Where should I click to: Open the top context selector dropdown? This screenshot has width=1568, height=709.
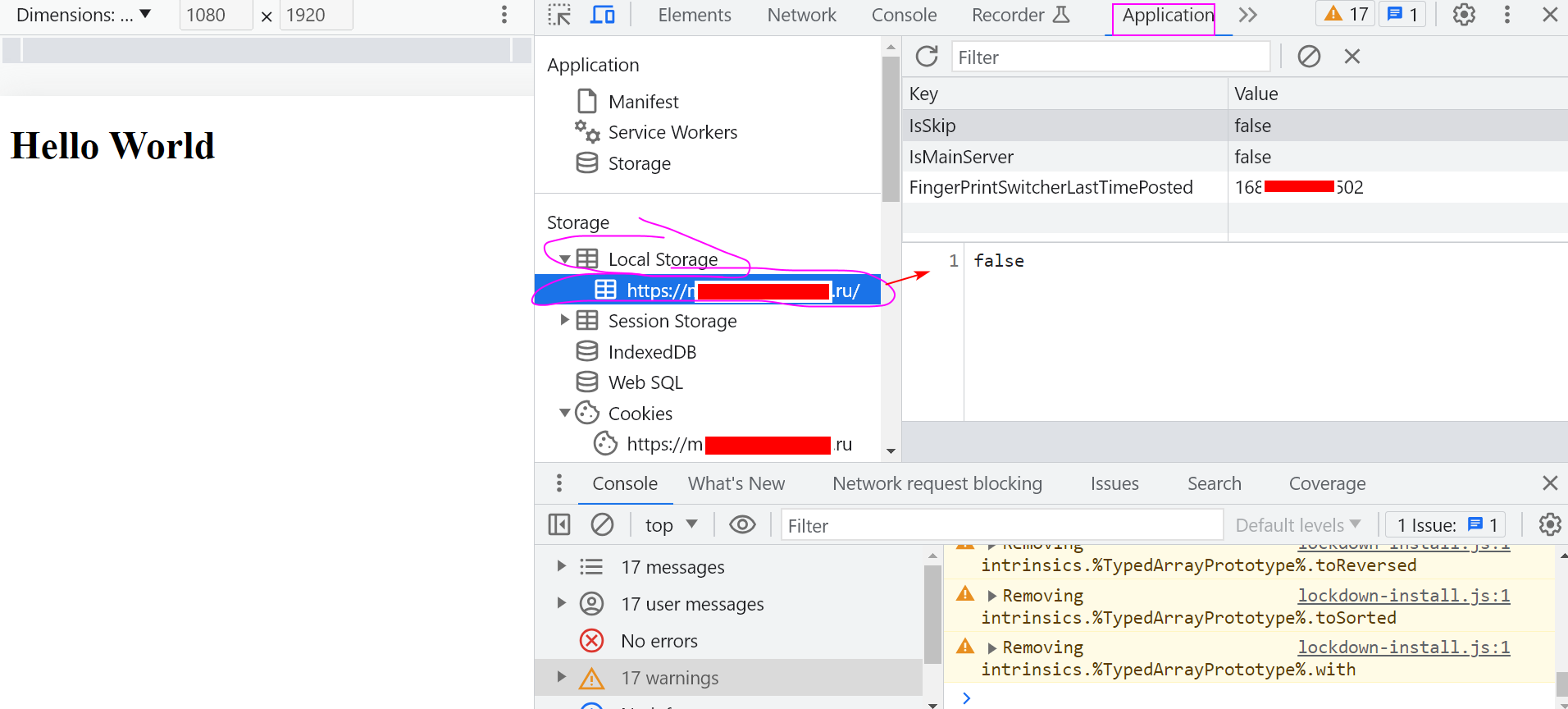click(x=671, y=525)
